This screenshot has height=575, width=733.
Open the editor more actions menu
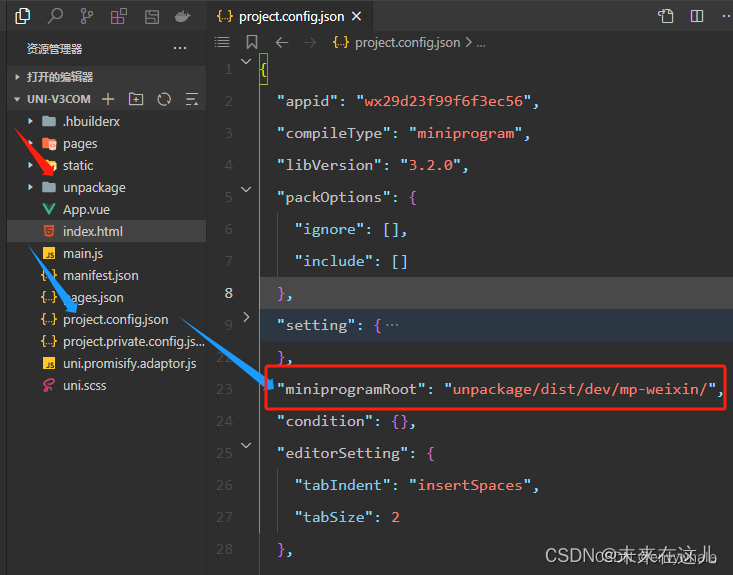[726, 16]
